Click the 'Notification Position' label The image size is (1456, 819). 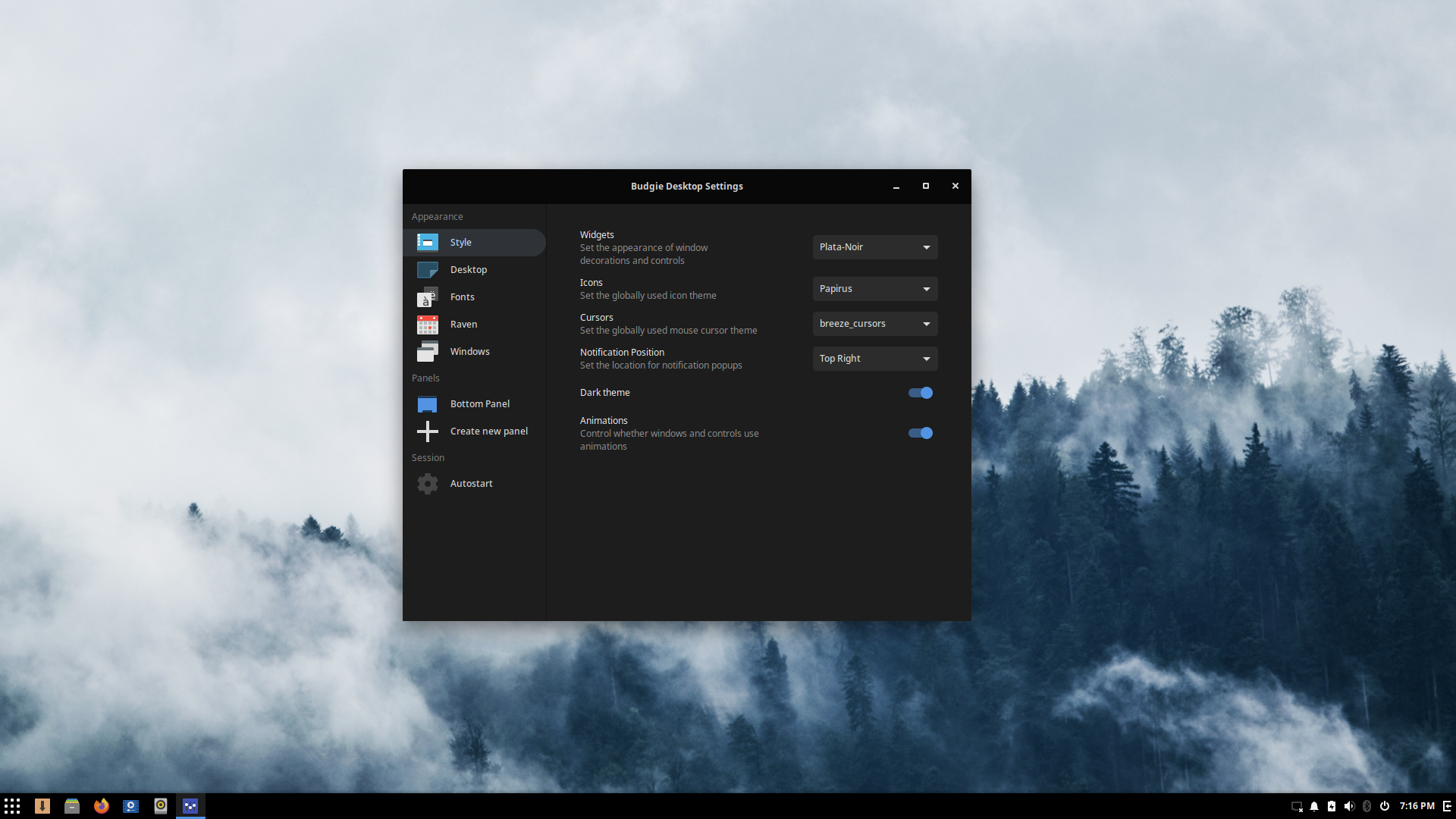tap(622, 353)
